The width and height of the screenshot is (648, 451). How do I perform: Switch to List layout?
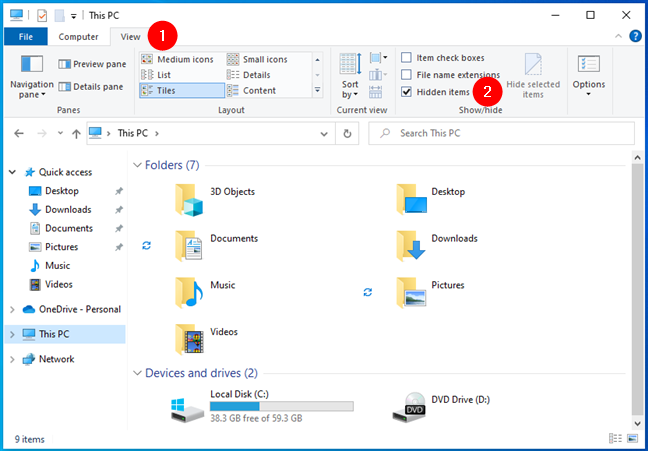[156, 75]
